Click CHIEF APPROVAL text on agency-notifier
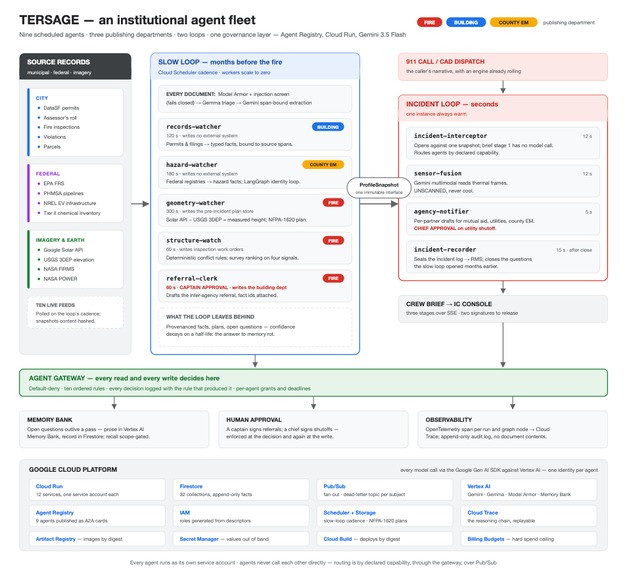 coord(435,228)
